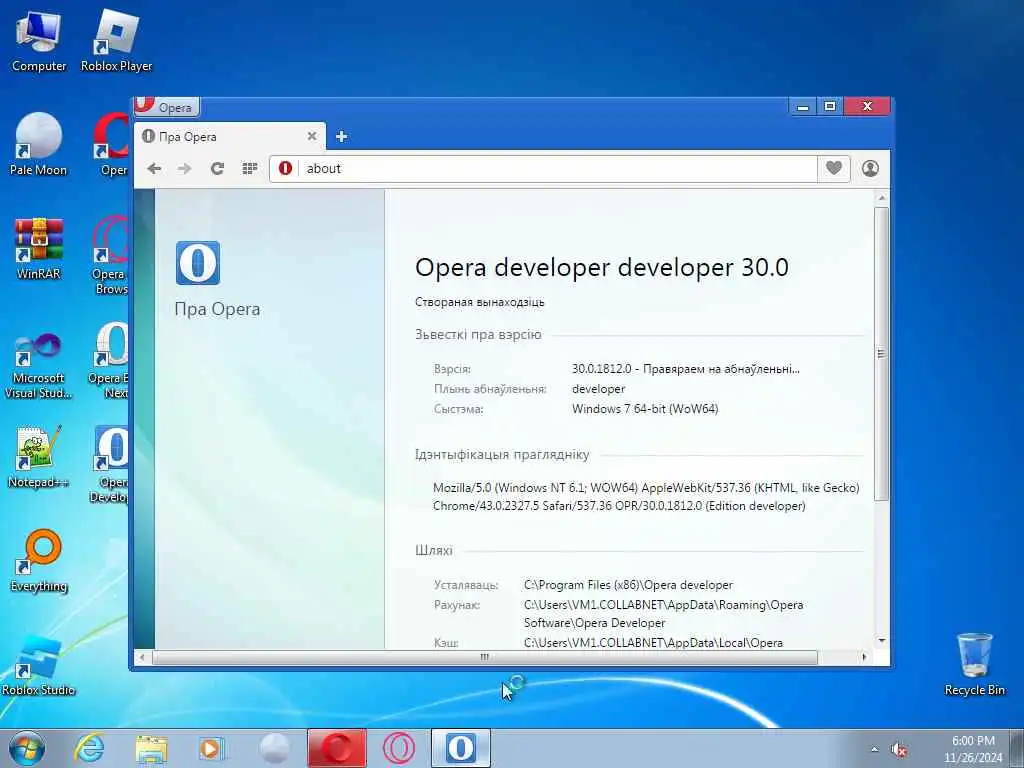Click horizontal scrollbar left arrow
The width and height of the screenshot is (1024, 768).
142,657
